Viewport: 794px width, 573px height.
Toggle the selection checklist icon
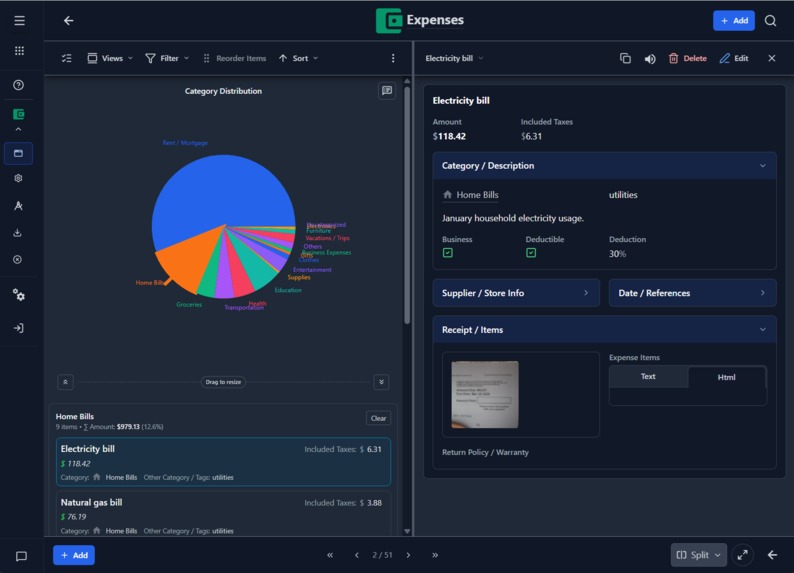point(66,58)
